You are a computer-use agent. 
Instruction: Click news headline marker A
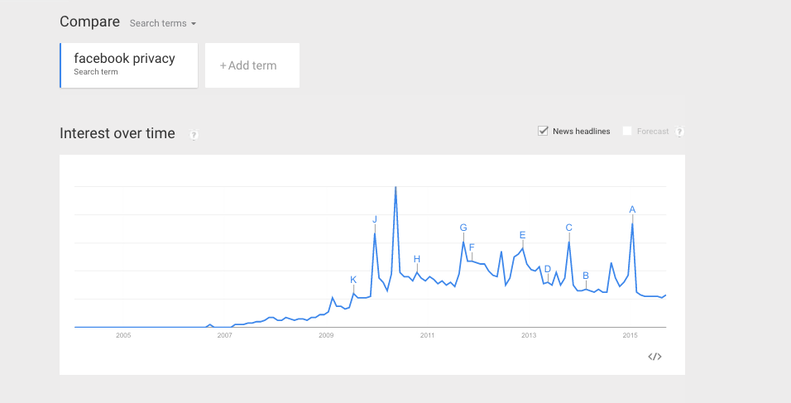pos(632,210)
